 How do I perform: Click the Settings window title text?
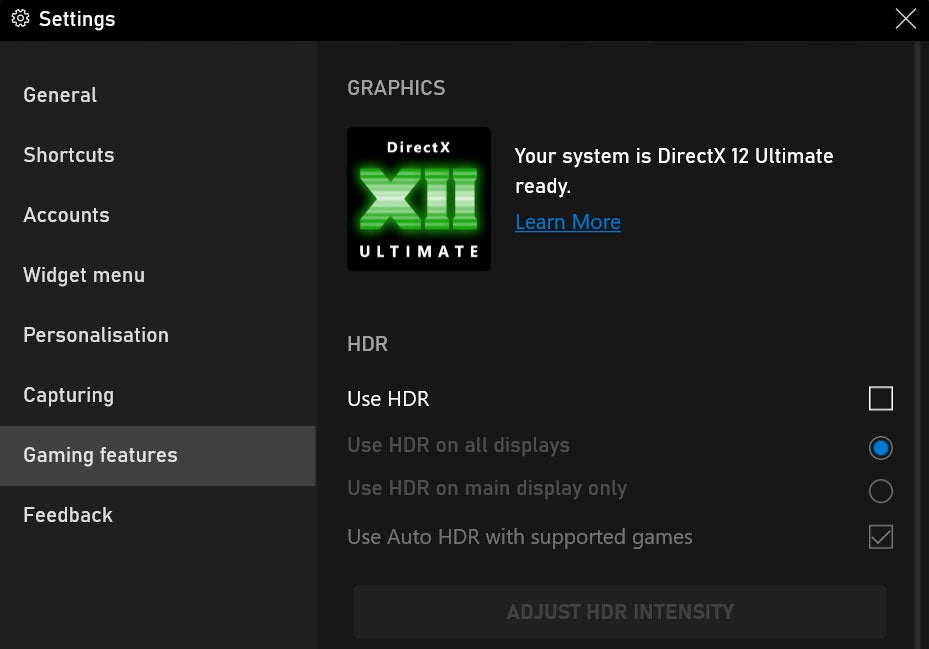pos(77,19)
